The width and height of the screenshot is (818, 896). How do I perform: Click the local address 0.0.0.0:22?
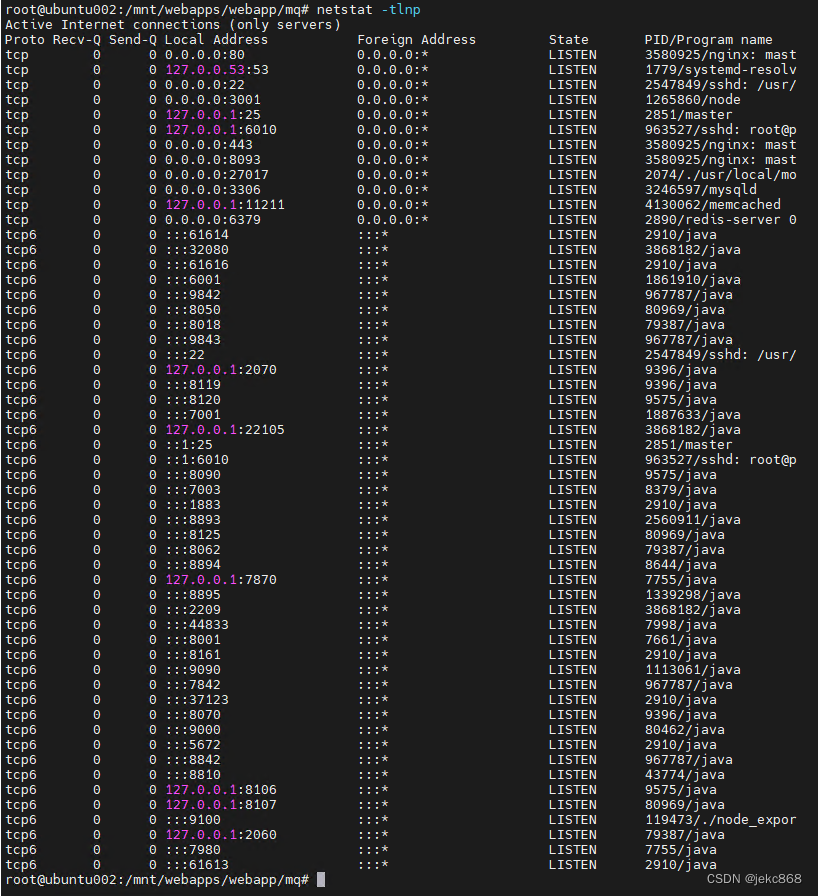tap(205, 85)
